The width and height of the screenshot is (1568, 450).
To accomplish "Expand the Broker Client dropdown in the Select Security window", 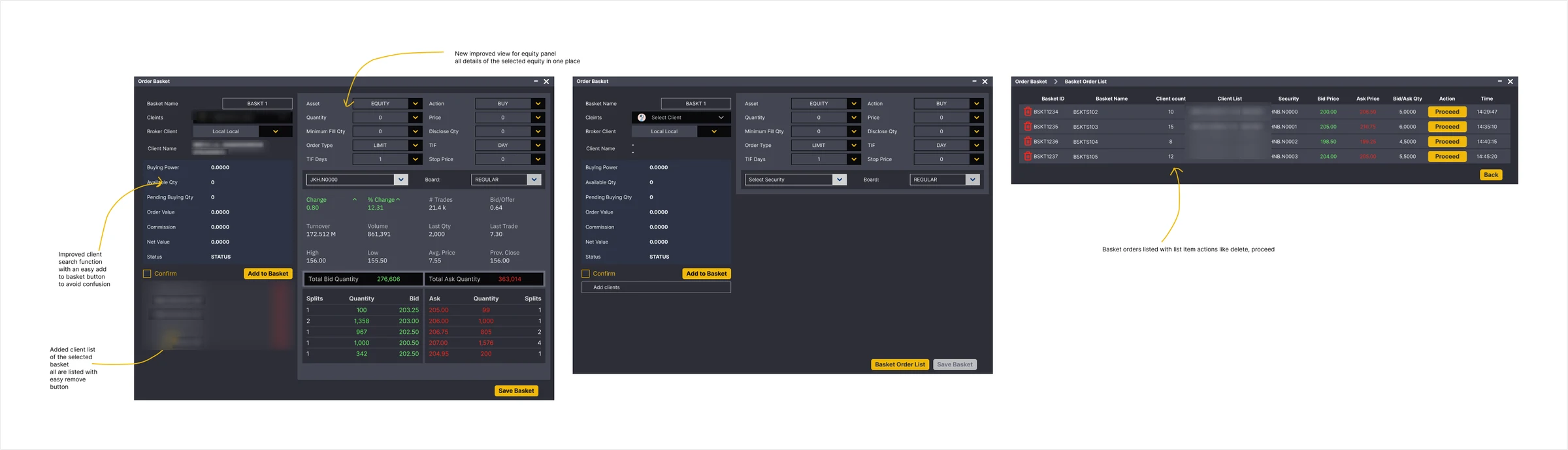I will pyautogui.click(x=714, y=131).
